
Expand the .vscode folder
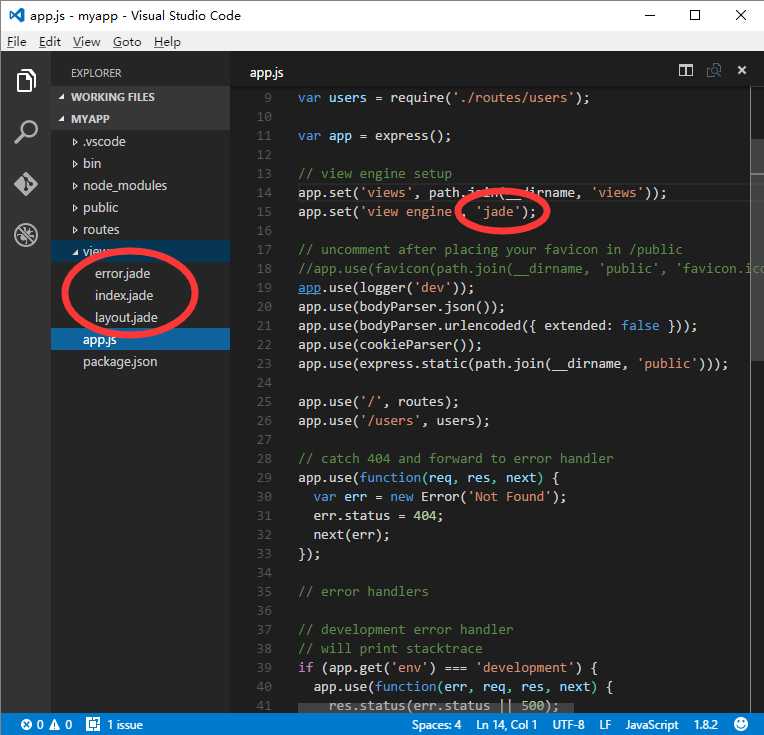(x=75, y=142)
